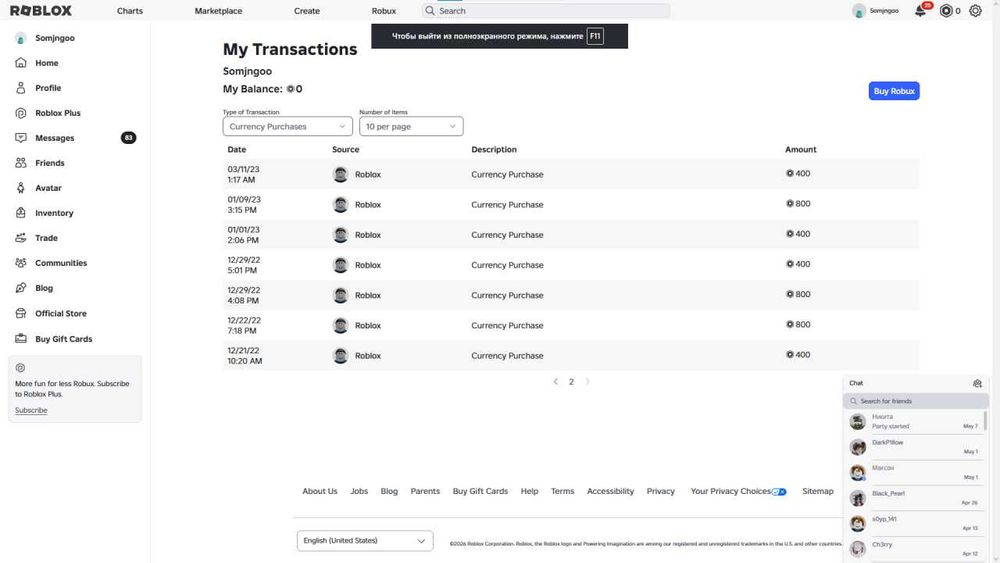
Task: Click the Buy Robux button
Action: pyautogui.click(x=893, y=91)
